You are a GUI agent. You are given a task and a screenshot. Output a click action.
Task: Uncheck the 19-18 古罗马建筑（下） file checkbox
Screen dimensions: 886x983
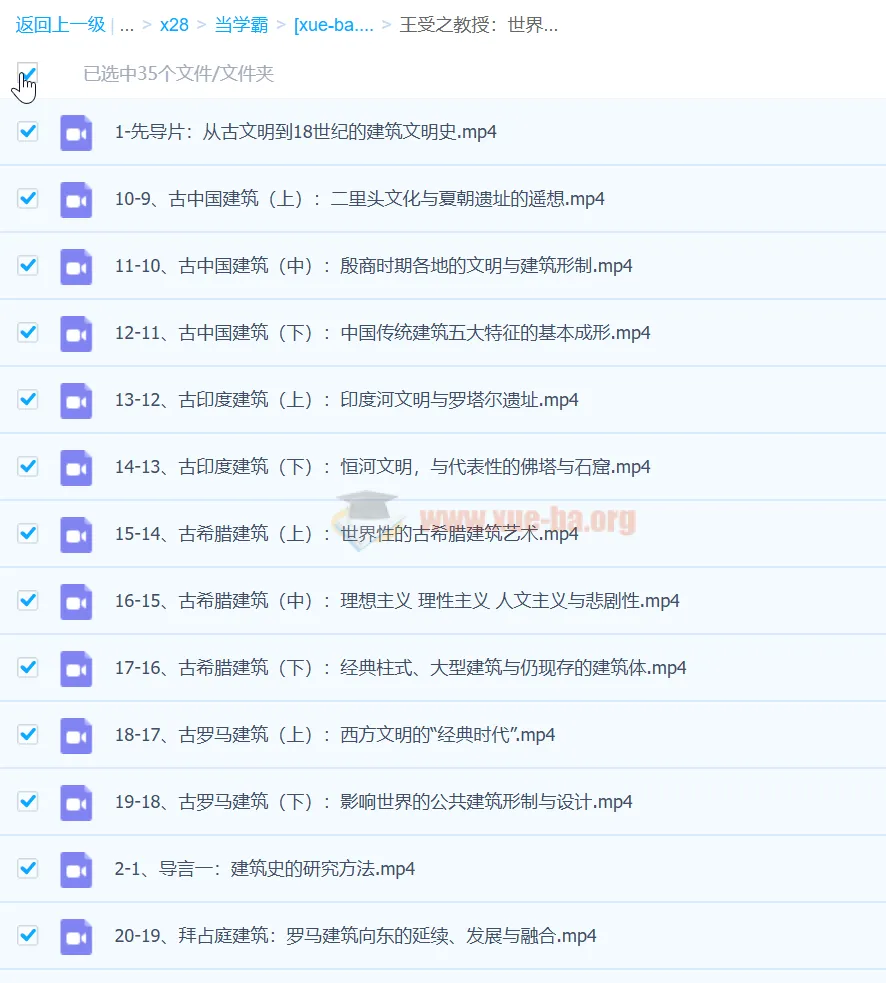click(x=28, y=801)
